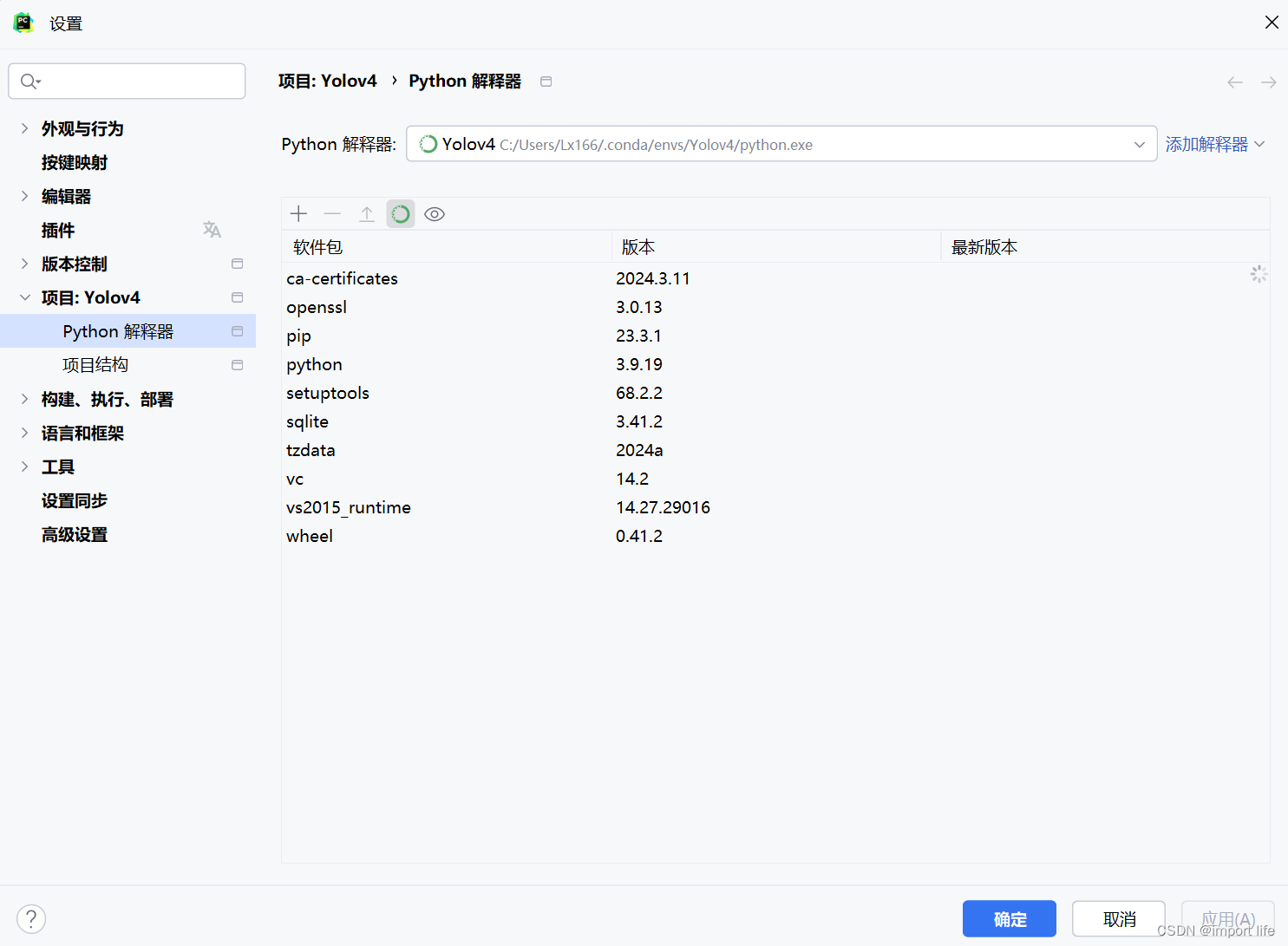
Task: Click the install package plus icon
Action: (299, 214)
